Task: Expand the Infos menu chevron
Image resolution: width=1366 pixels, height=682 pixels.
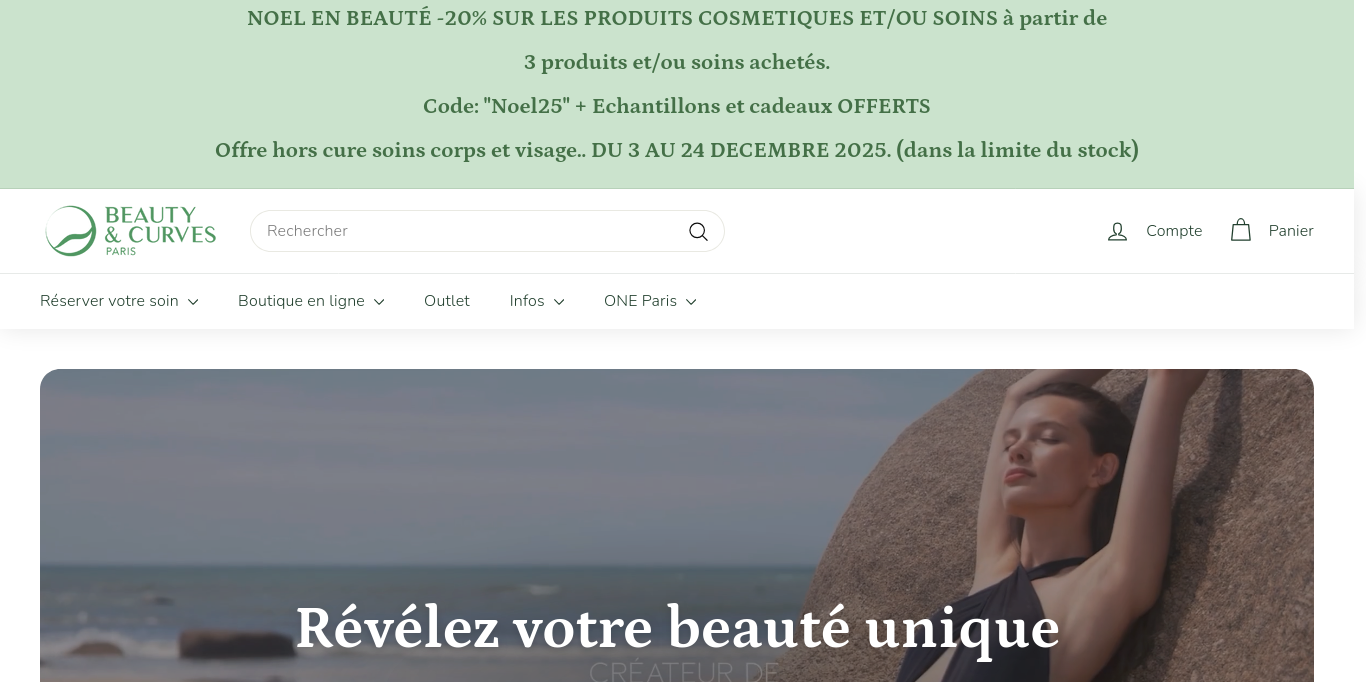Action: (559, 302)
